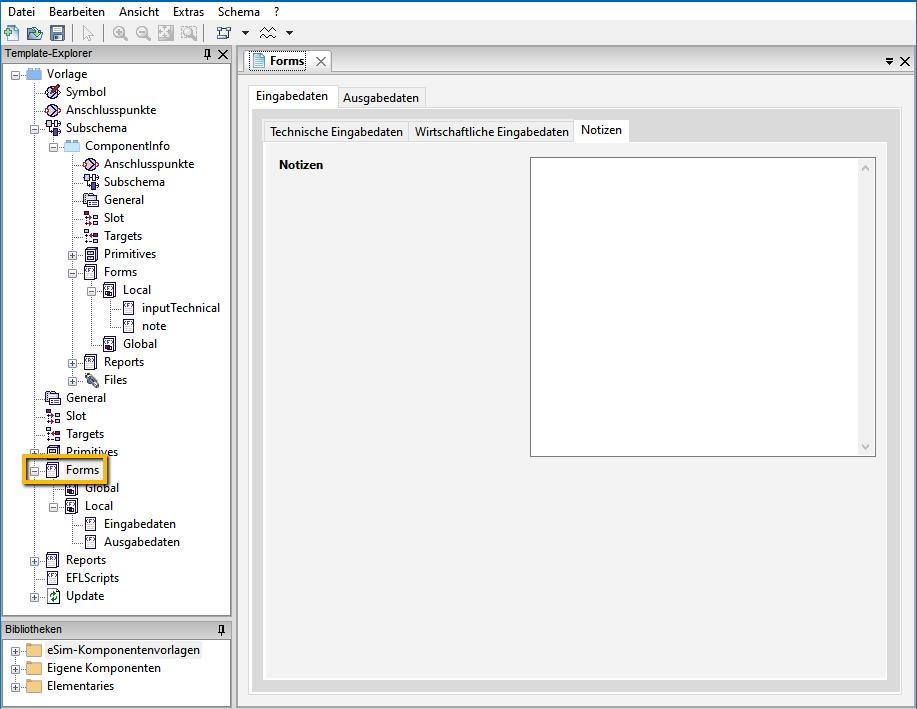Click the inputTechnical form icon
The height and width of the screenshot is (709, 917).
click(x=129, y=308)
